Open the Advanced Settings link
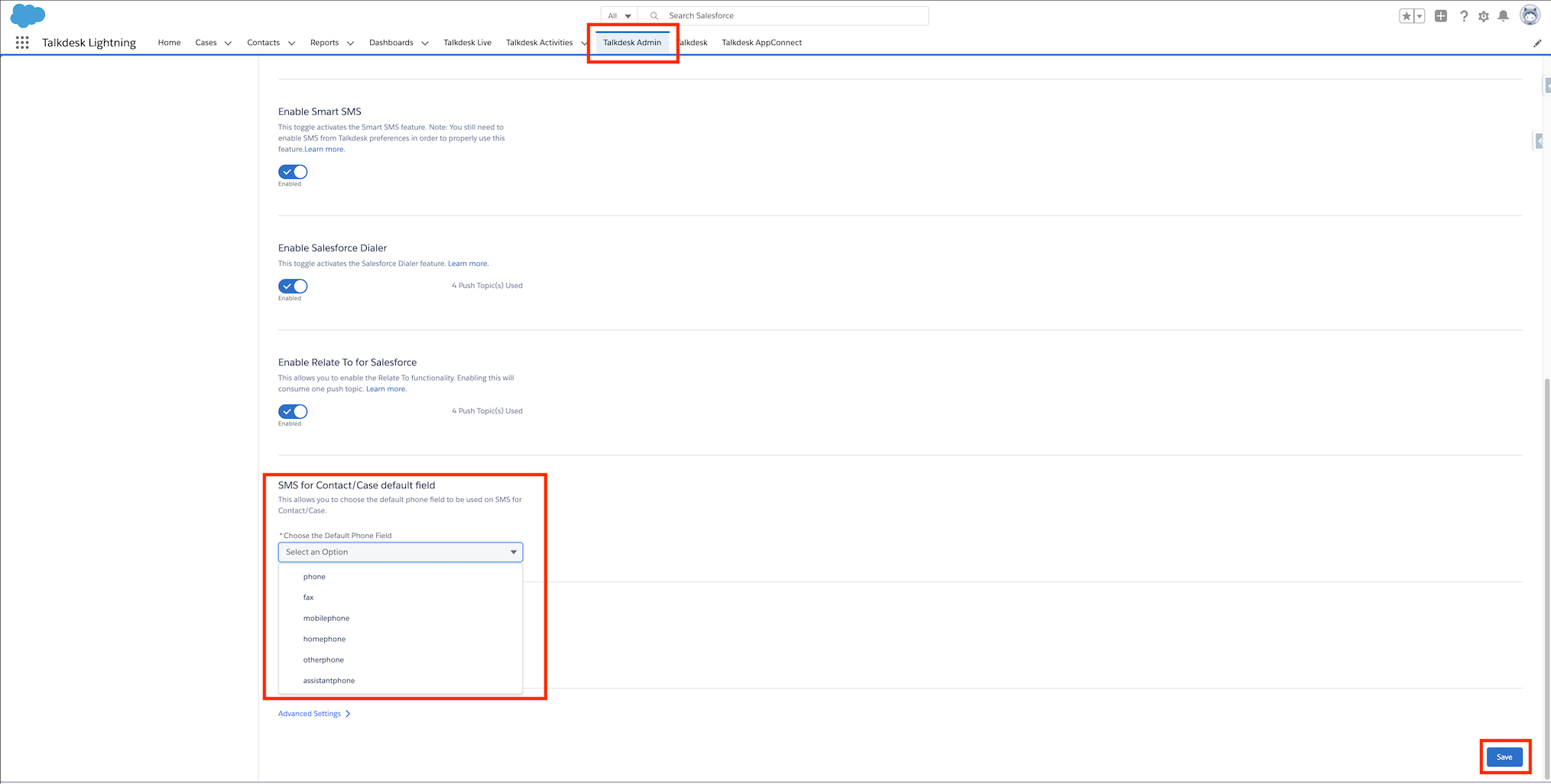 click(310, 714)
